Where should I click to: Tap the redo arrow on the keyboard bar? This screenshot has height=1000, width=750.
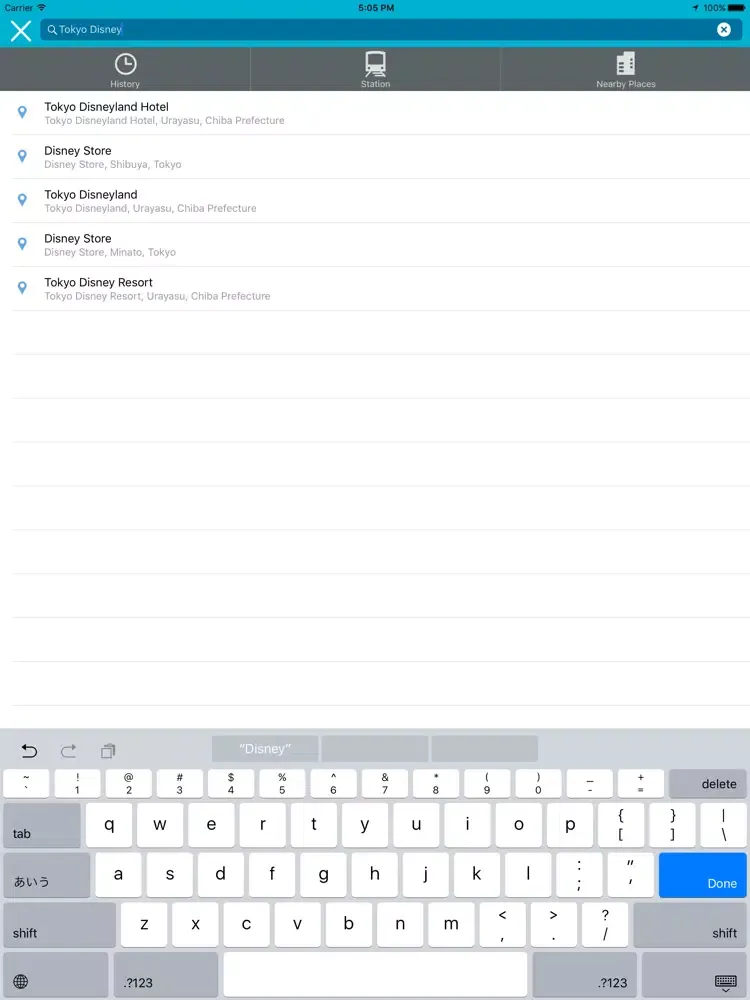click(68, 751)
